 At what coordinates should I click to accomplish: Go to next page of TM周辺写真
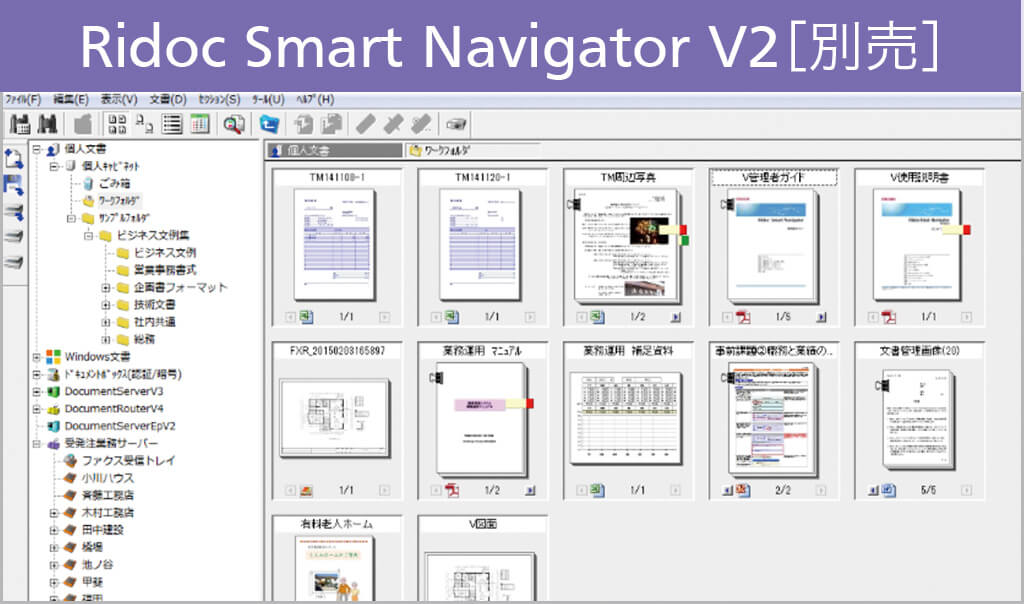point(675,317)
